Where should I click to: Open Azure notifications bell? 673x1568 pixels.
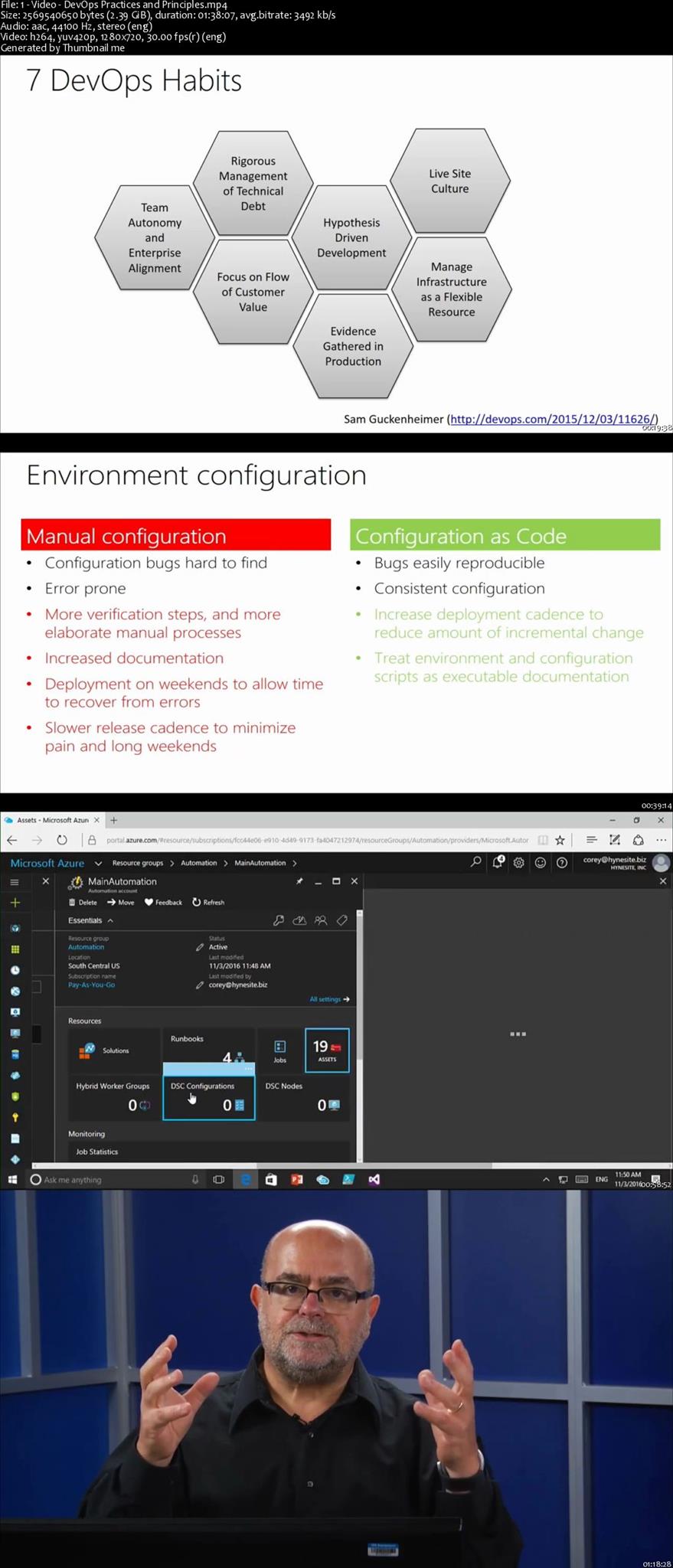[x=498, y=862]
